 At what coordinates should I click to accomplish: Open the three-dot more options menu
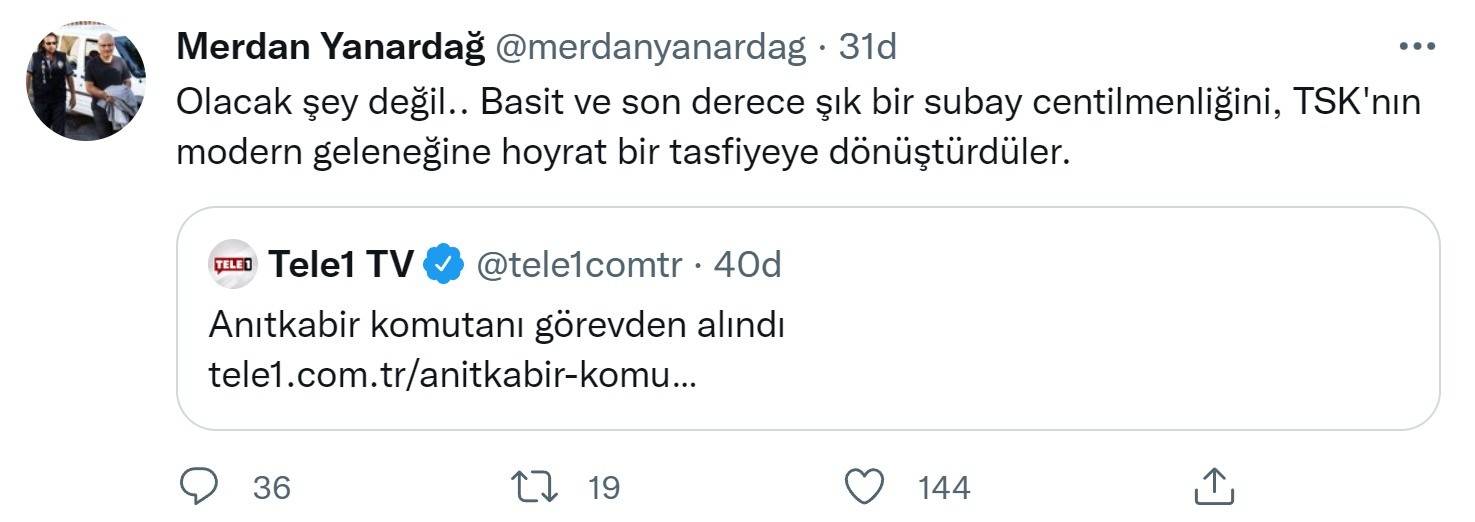click(1417, 47)
